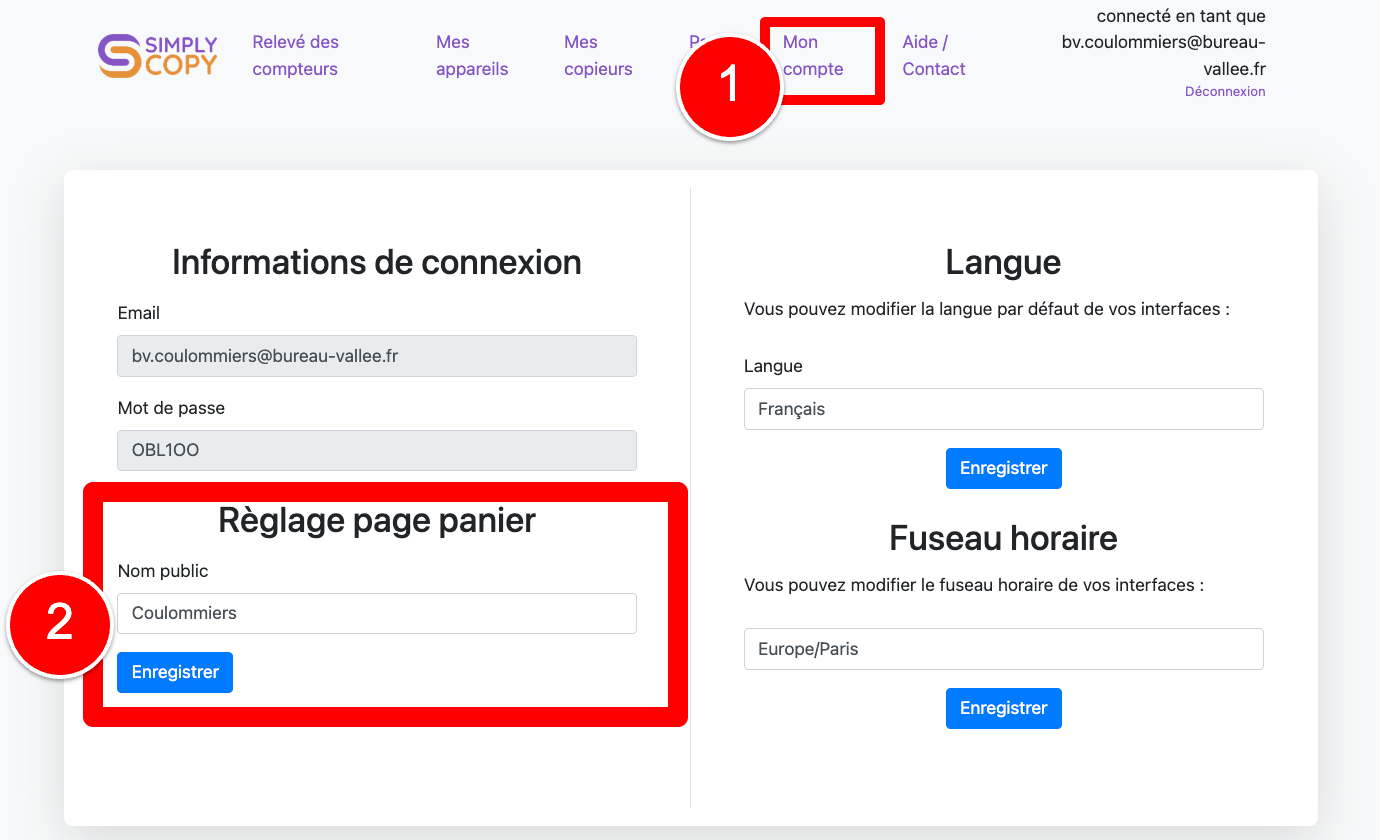
Task: Select Mon compte in the navigation
Action: pos(813,56)
